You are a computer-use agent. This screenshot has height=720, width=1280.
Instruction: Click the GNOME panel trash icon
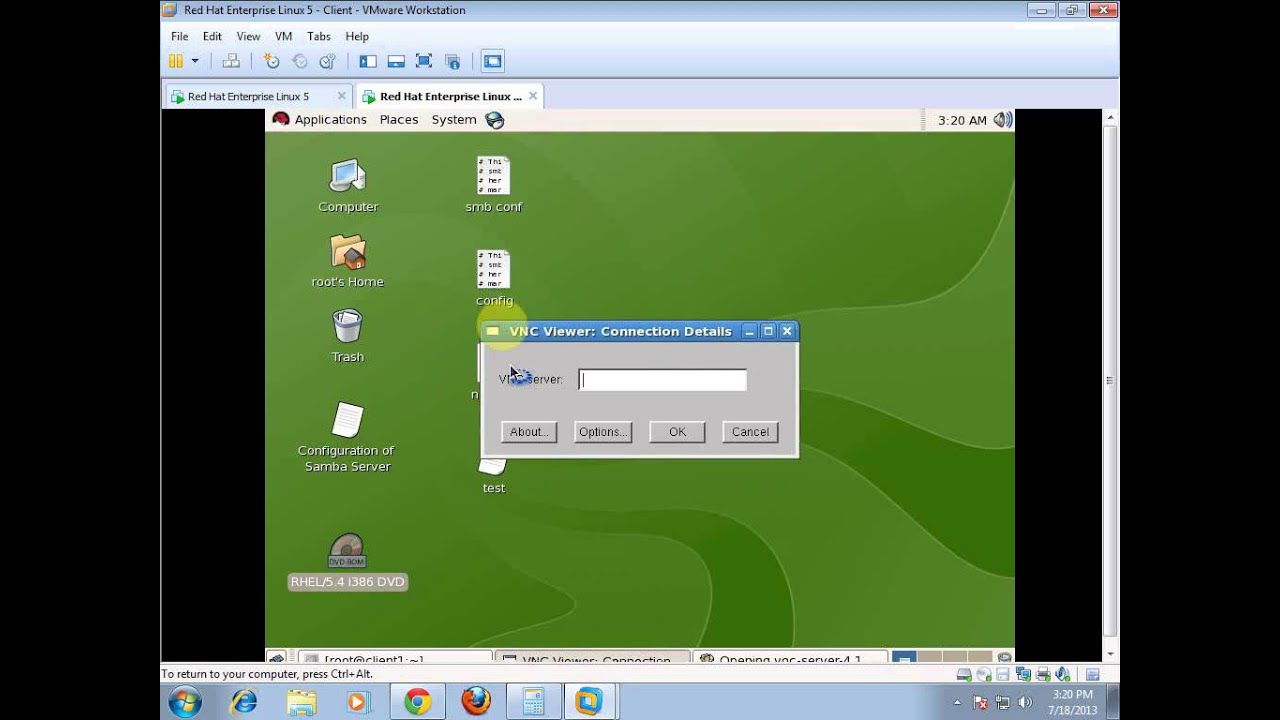pyautogui.click(x=1003, y=657)
